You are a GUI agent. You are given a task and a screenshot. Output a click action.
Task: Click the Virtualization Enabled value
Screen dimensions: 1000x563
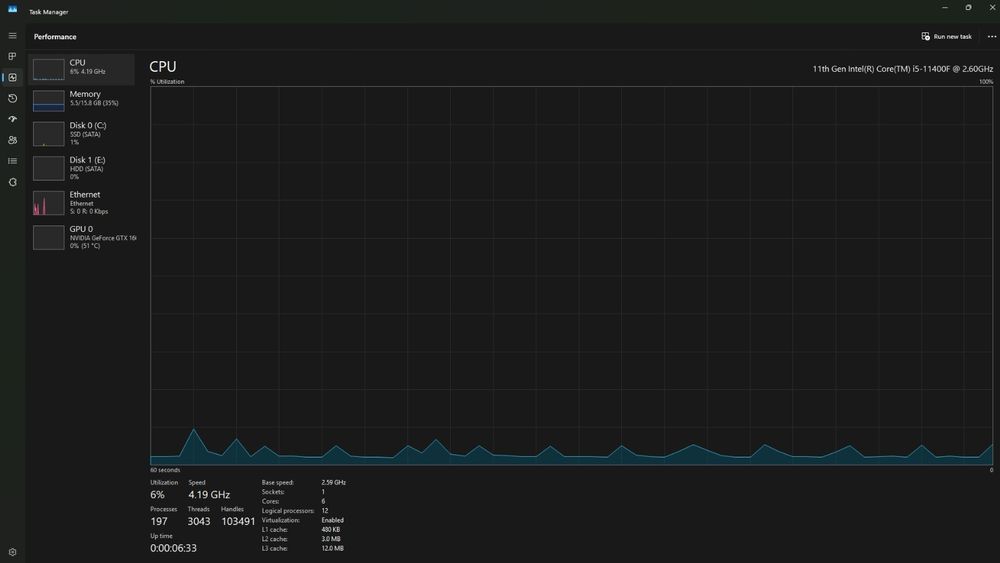332,520
